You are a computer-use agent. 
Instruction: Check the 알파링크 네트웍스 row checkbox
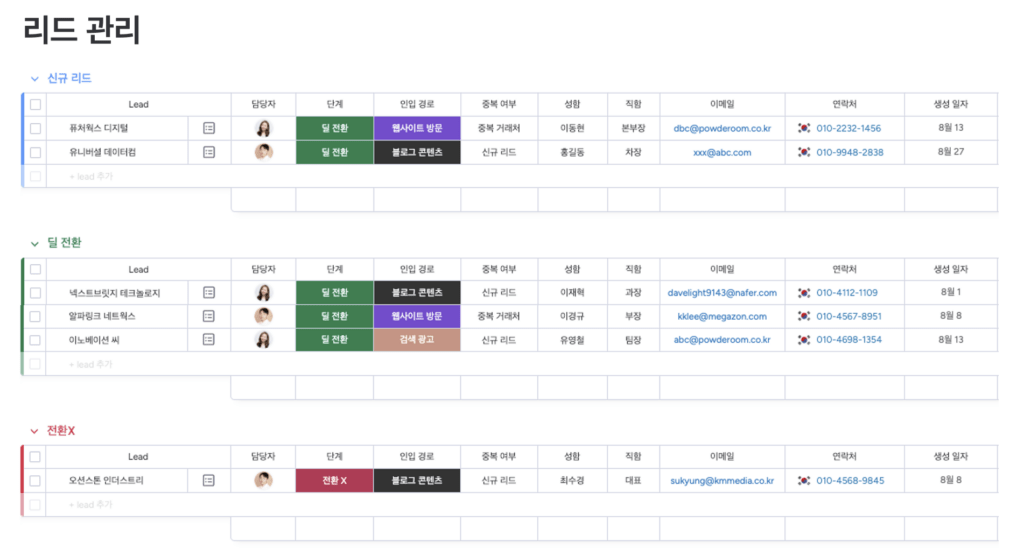click(x=35, y=317)
